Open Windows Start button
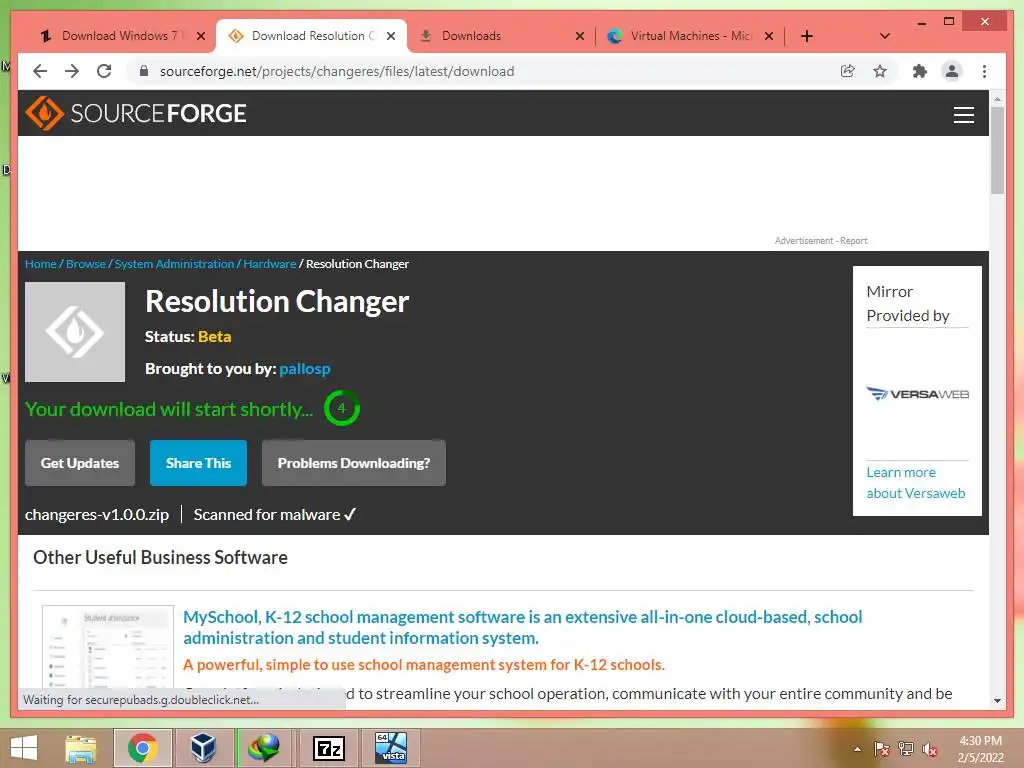 click(x=24, y=748)
